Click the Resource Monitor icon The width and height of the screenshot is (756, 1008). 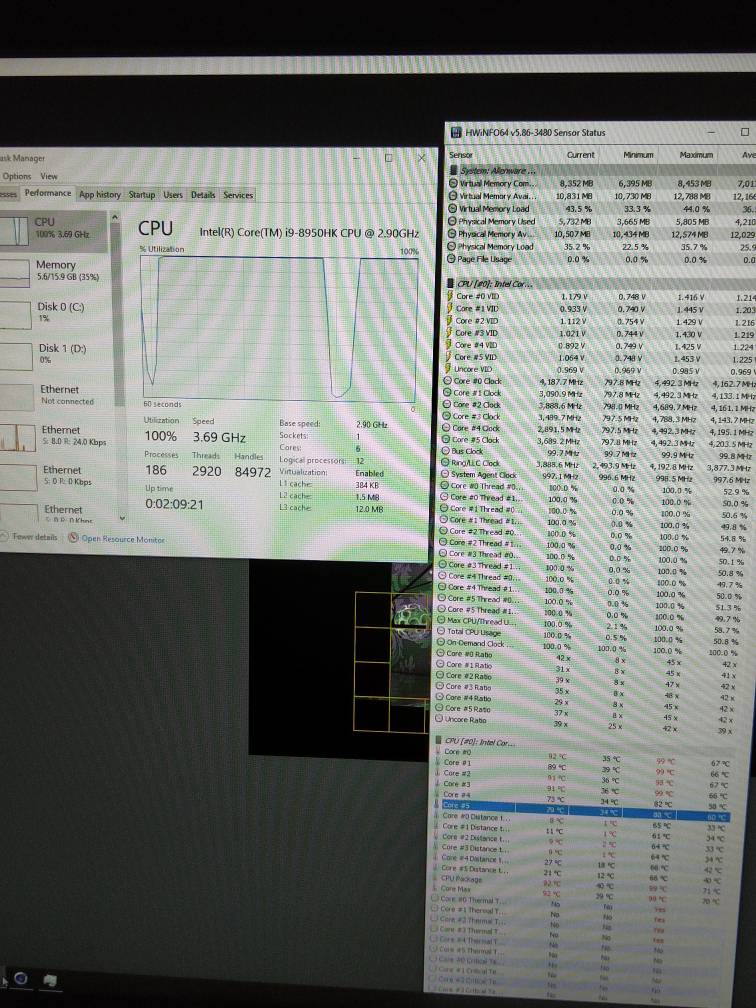point(73,537)
